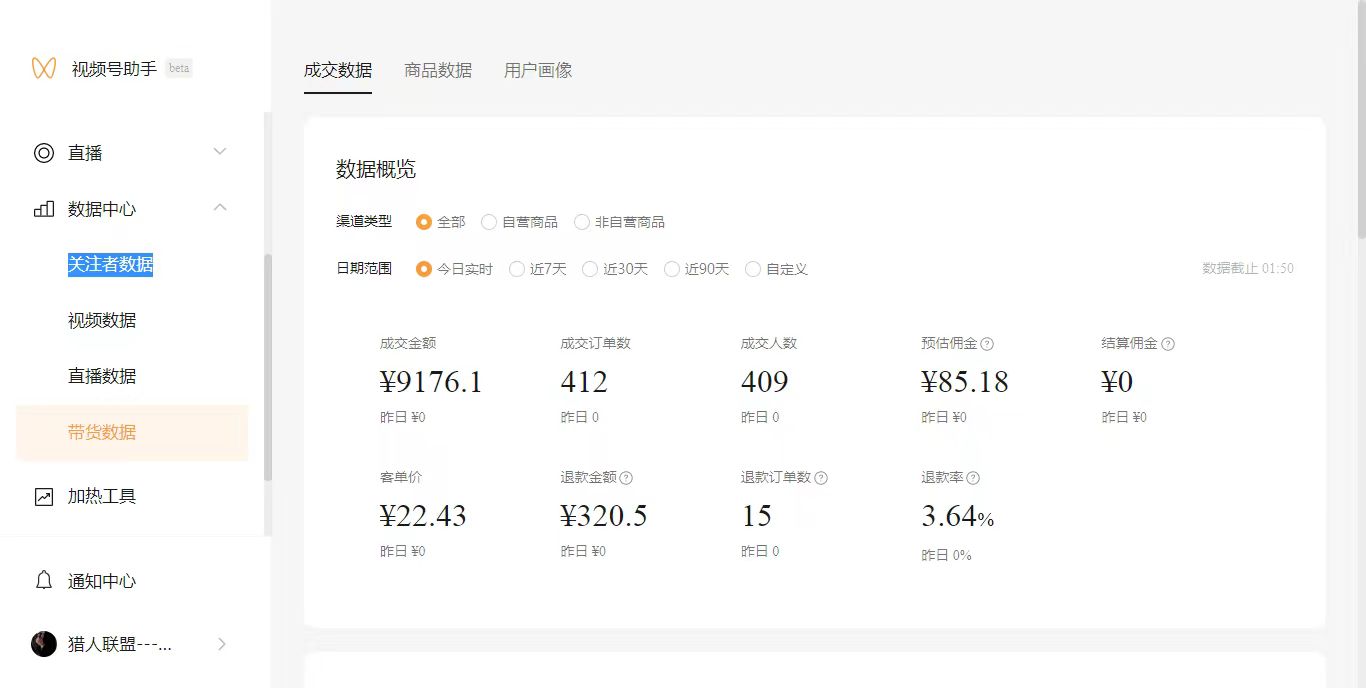Click the 视频号助手 butterfly logo icon
This screenshot has height=688, width=1366.
43,68
